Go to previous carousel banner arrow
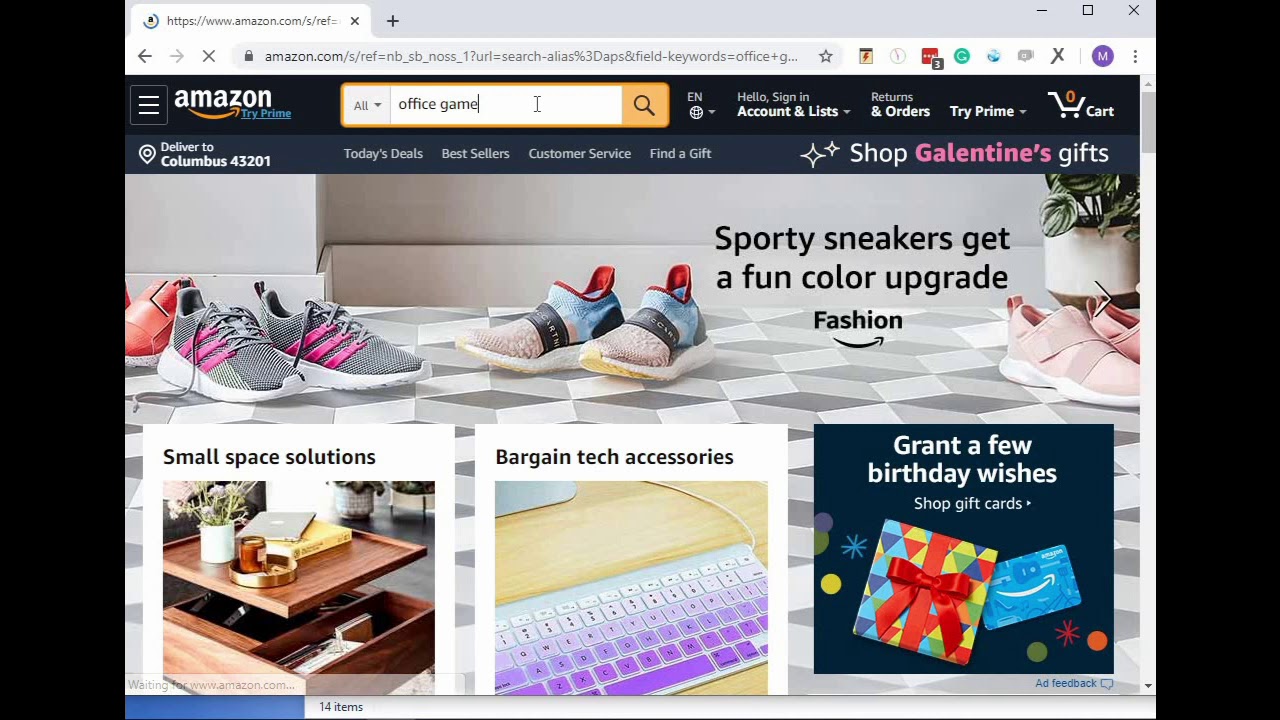 [159, 298]
